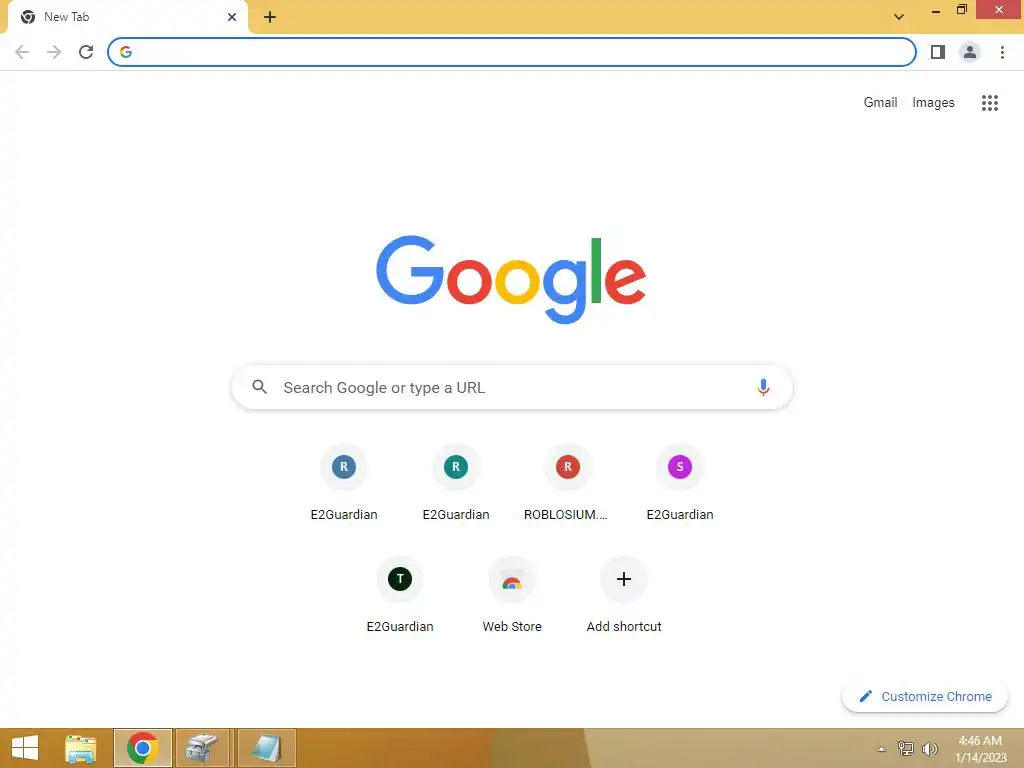Reload the current page
The image size is (1024, 768).
tap(86, 52)
